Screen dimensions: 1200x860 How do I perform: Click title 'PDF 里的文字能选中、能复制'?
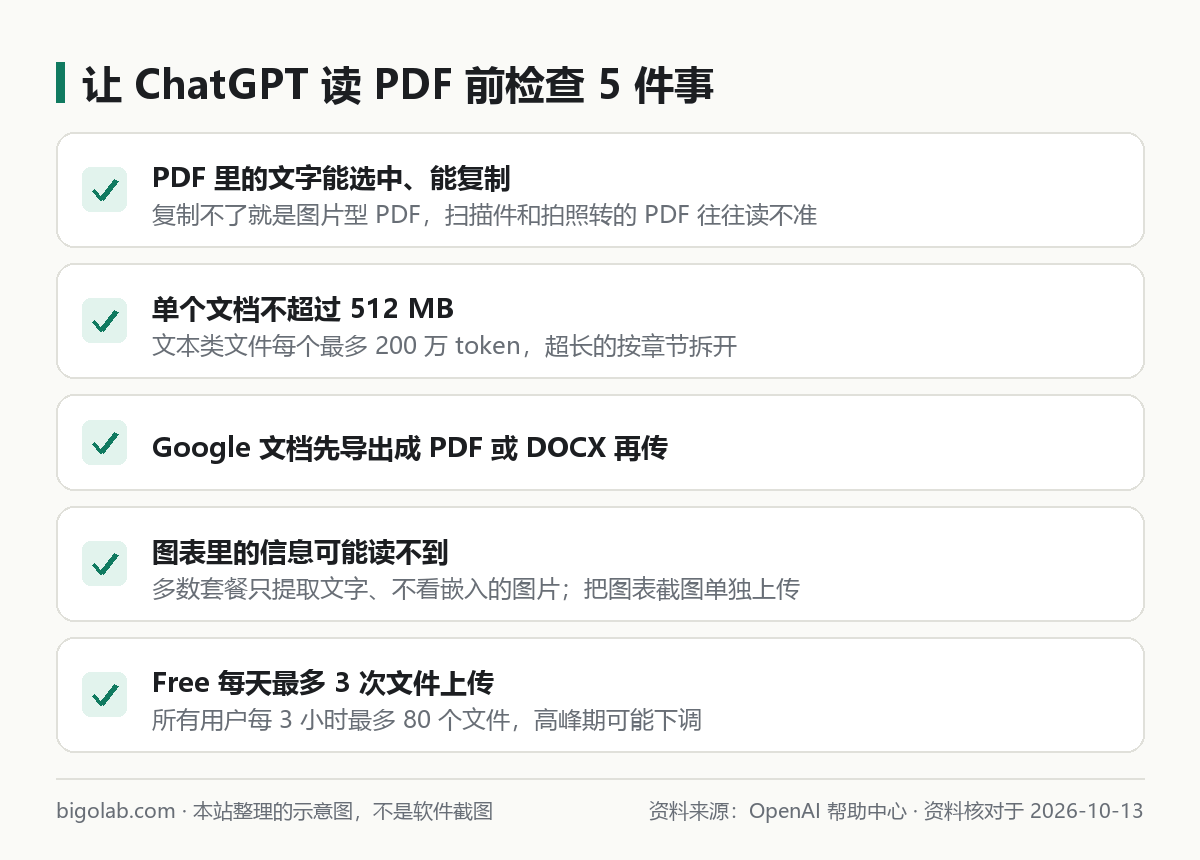click(x=331, y=178)
